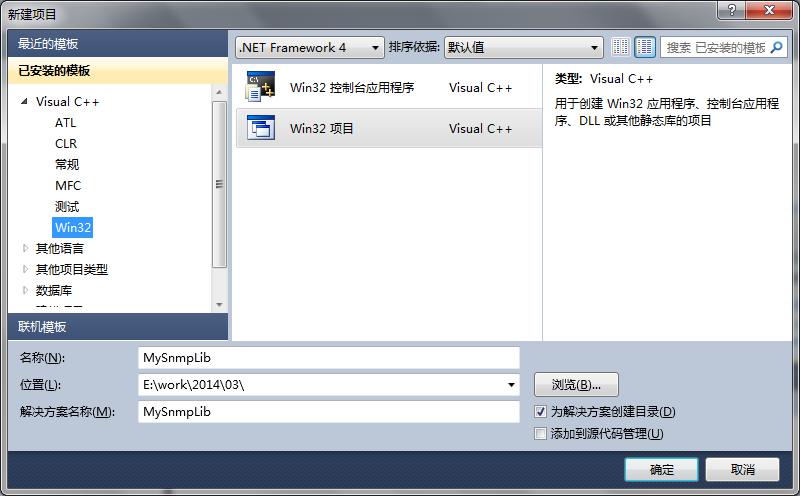Click the Visual C++ tree label
800x496 pixels.
pyautogui.click(x=67, y=102)
